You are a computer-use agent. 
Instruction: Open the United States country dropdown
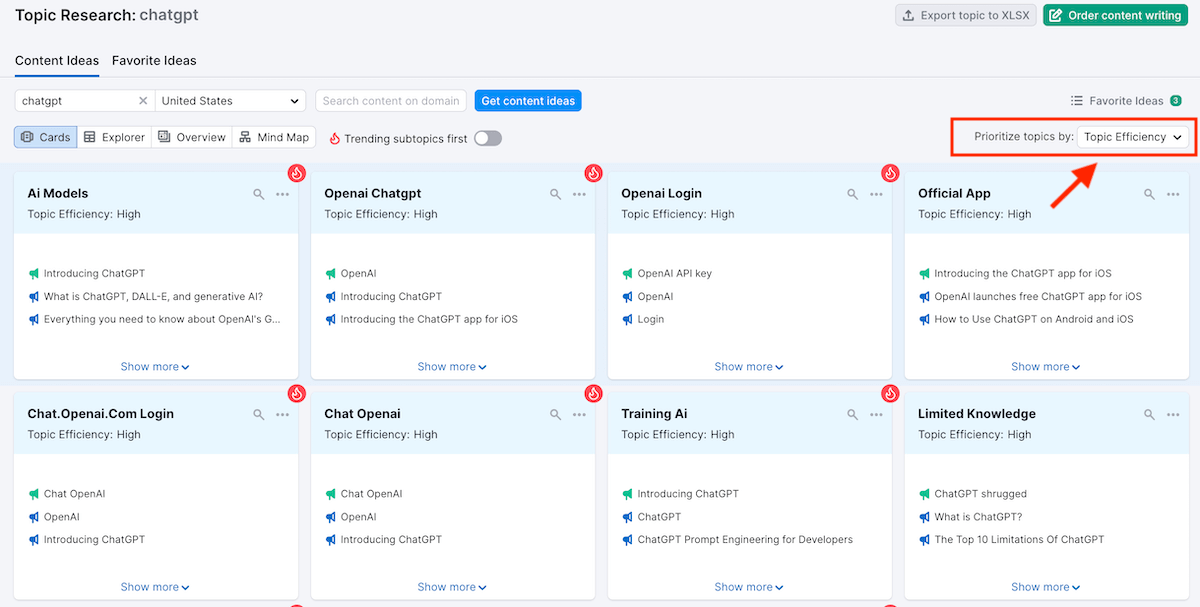231,101
